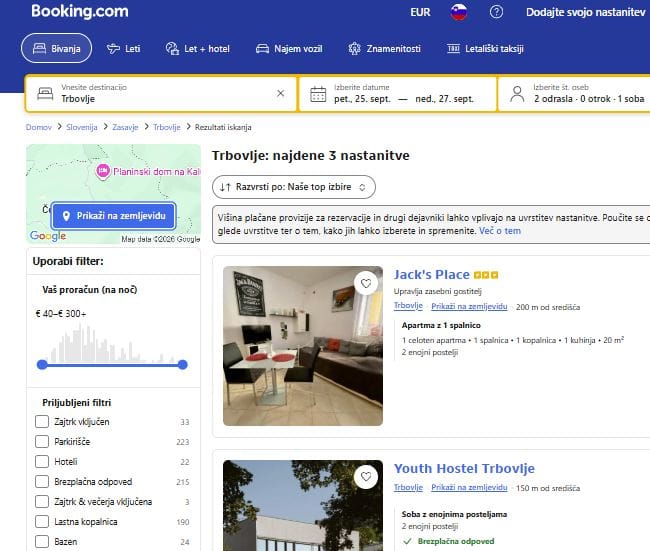
Task: Open Youth Hostel Trbovlje building photo
Action: 303,505
